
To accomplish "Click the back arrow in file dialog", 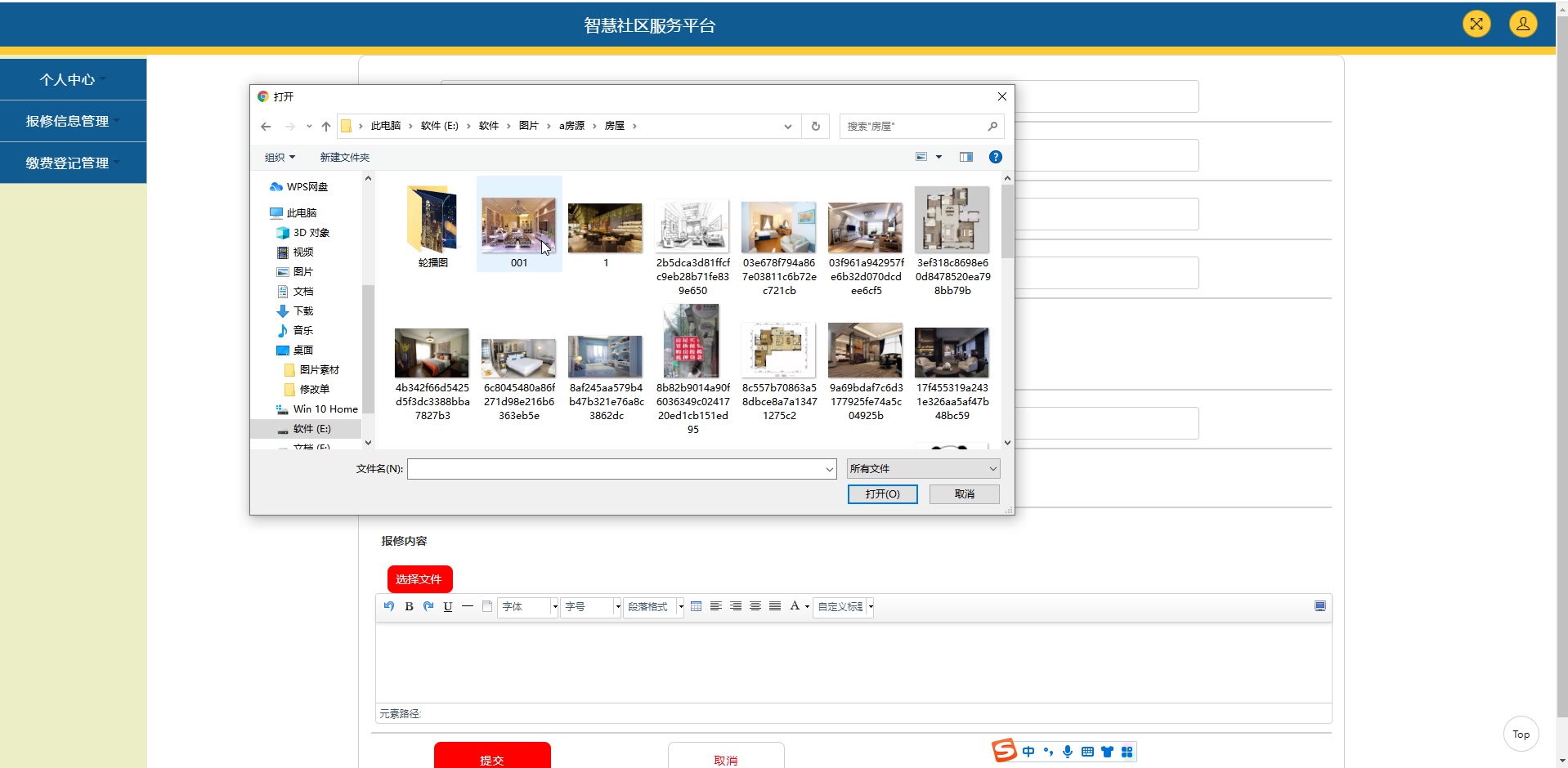I will pyautogui.click(x=266, y=127).
